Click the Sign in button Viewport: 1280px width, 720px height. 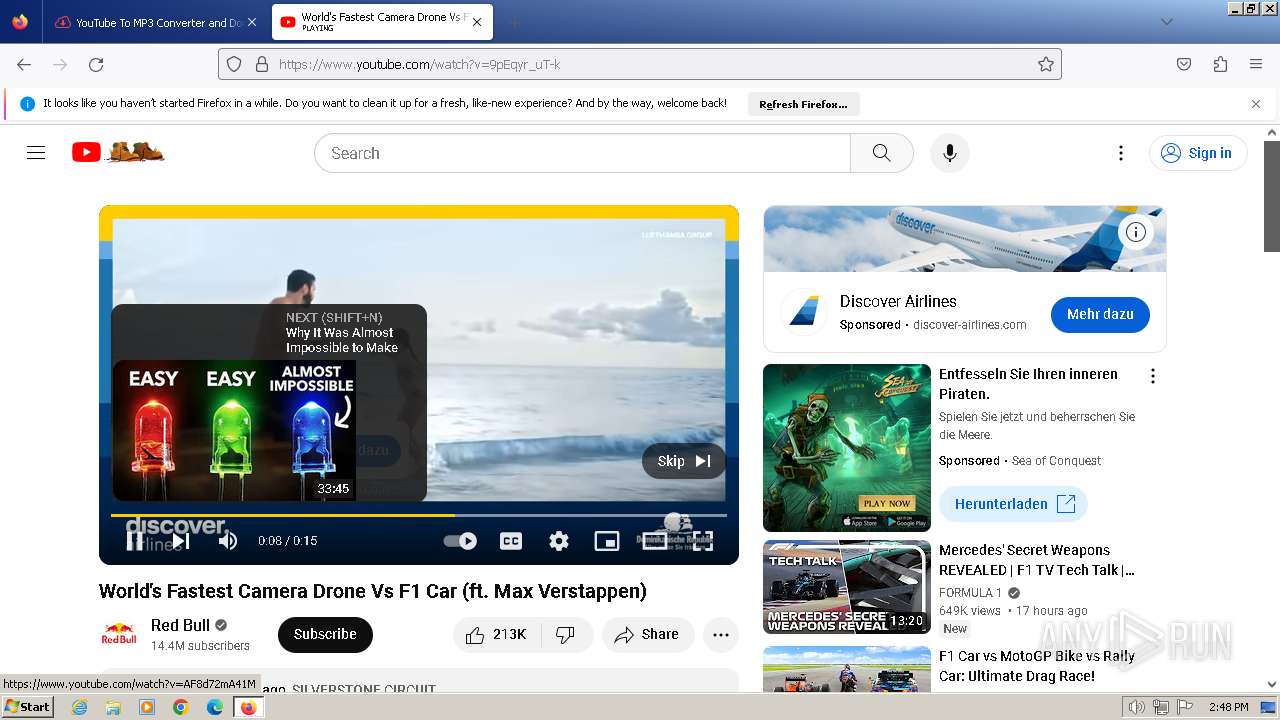tap(1198, 153)
